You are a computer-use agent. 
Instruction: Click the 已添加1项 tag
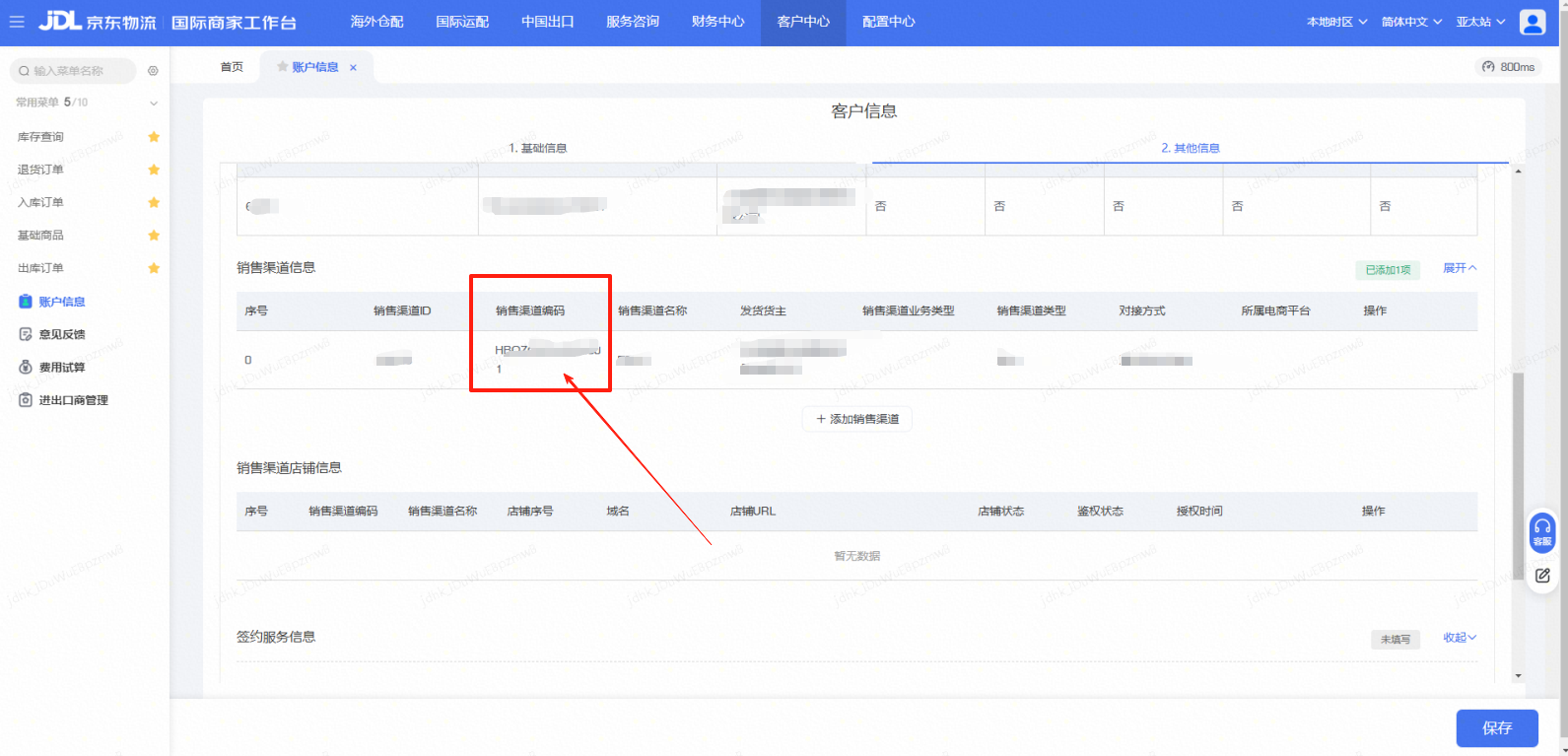pyautogui.click(x=1388, y=270)
